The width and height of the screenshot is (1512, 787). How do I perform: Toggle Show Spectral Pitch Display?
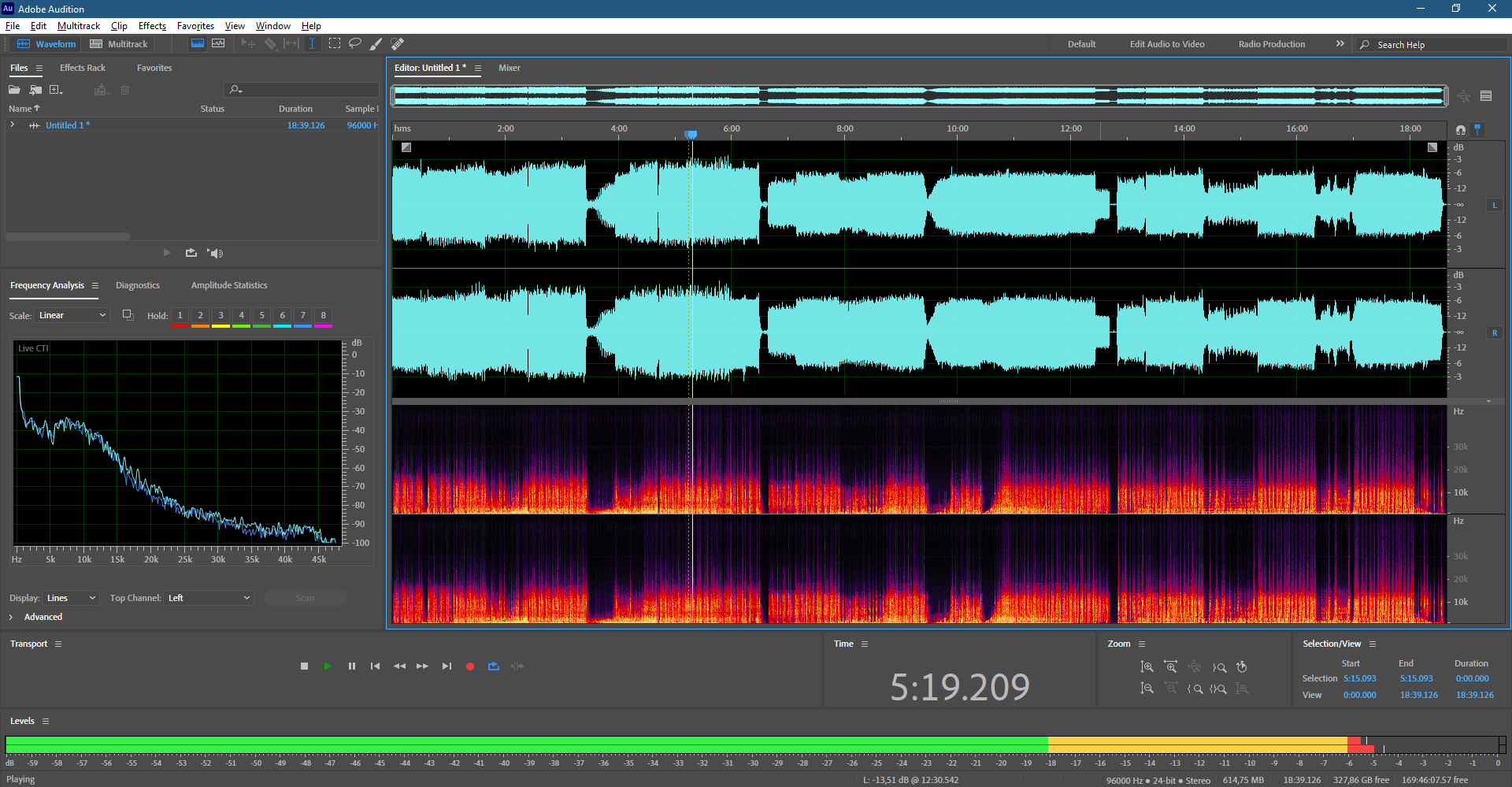pos(218,44)
